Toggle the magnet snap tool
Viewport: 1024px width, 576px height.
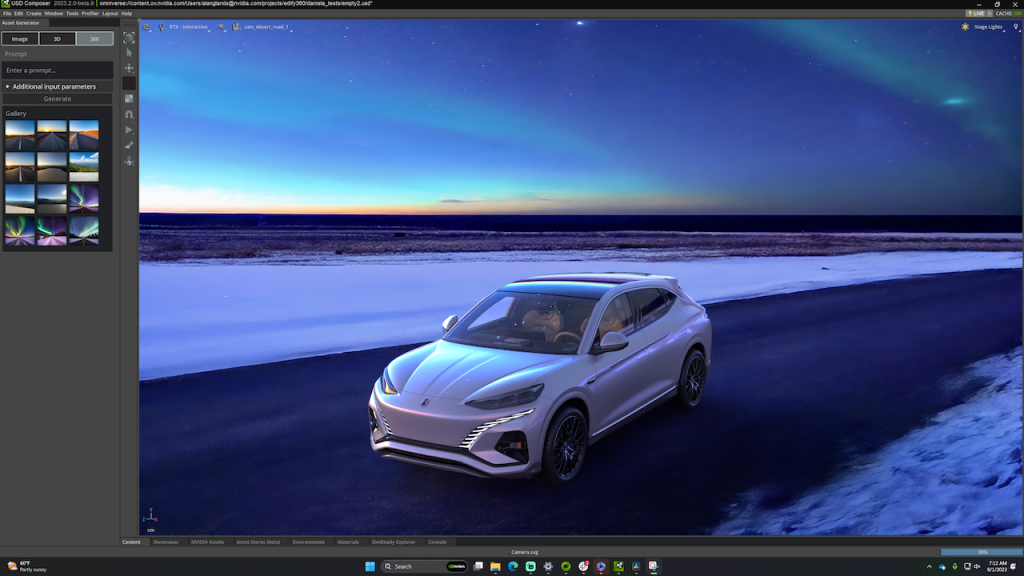(x=129, y=114)
